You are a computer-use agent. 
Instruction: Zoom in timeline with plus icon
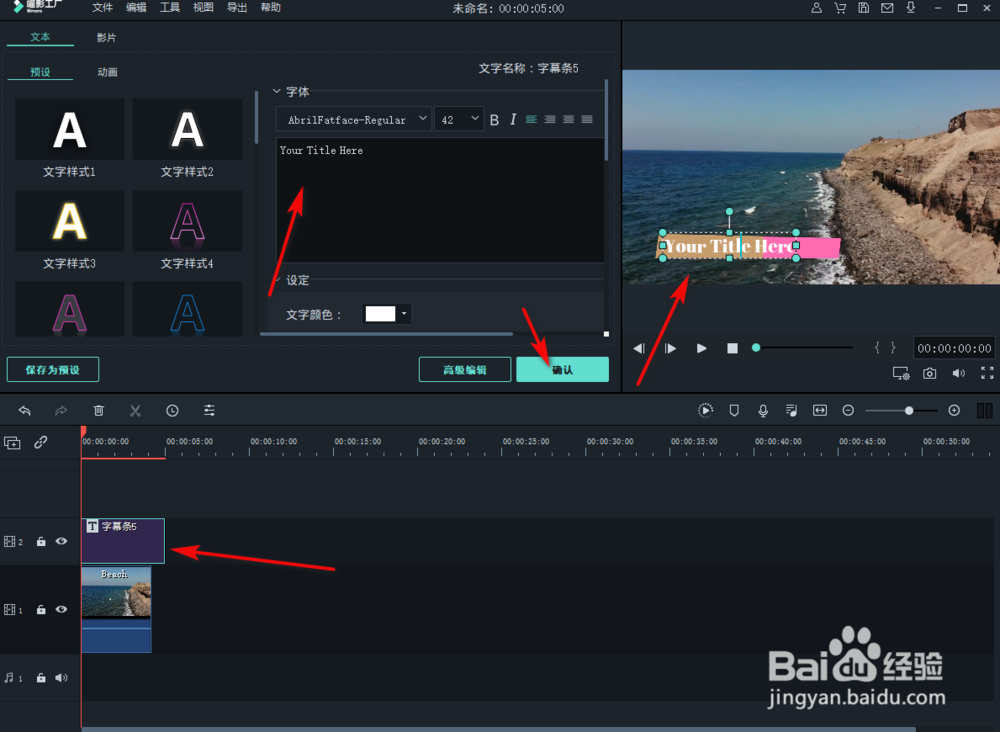point(954,411)
